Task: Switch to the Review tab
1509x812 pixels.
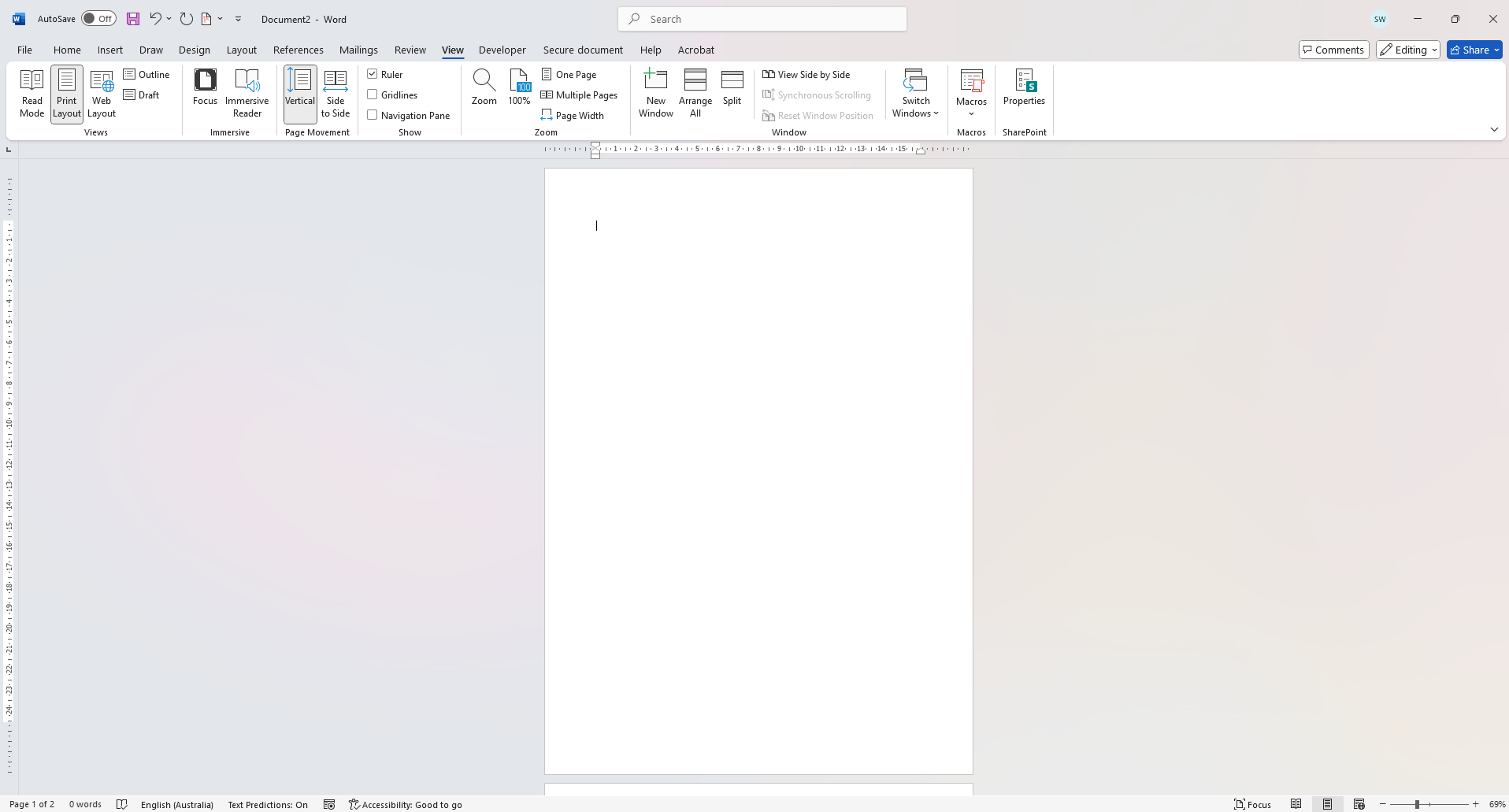Action: (x=410, y=50)
